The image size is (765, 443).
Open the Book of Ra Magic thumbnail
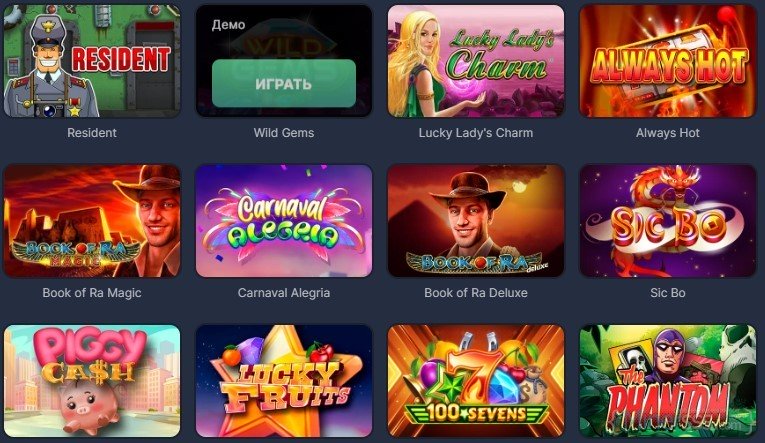click(92, 221)
